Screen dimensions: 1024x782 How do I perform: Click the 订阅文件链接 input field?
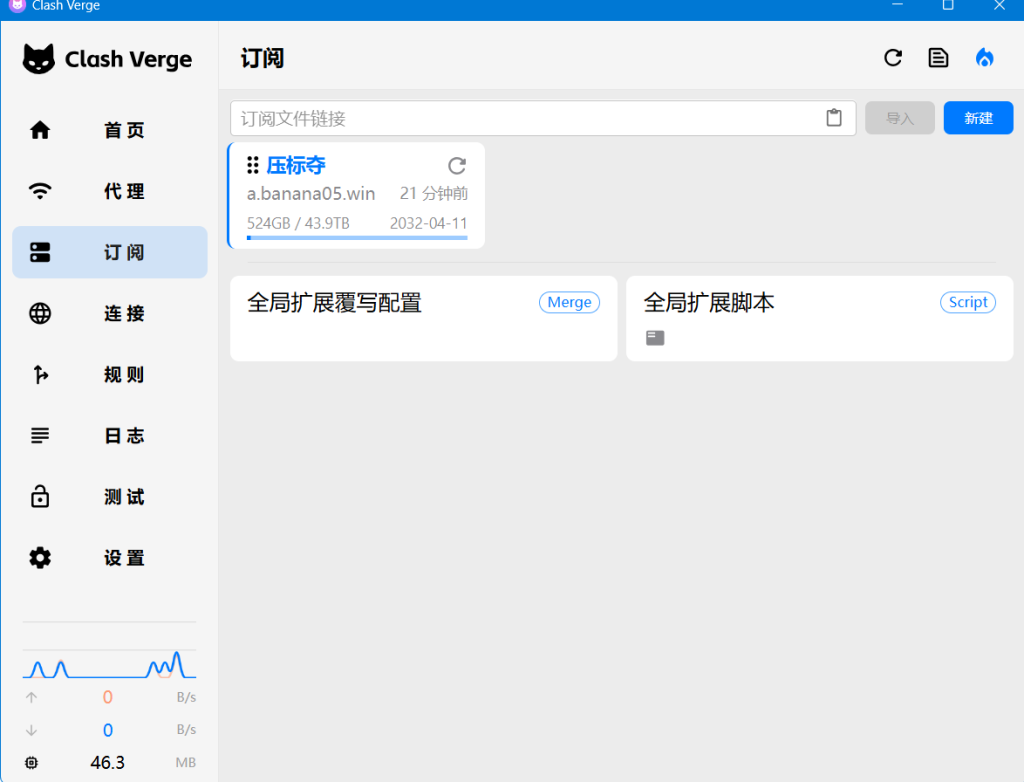coord(525,118)
